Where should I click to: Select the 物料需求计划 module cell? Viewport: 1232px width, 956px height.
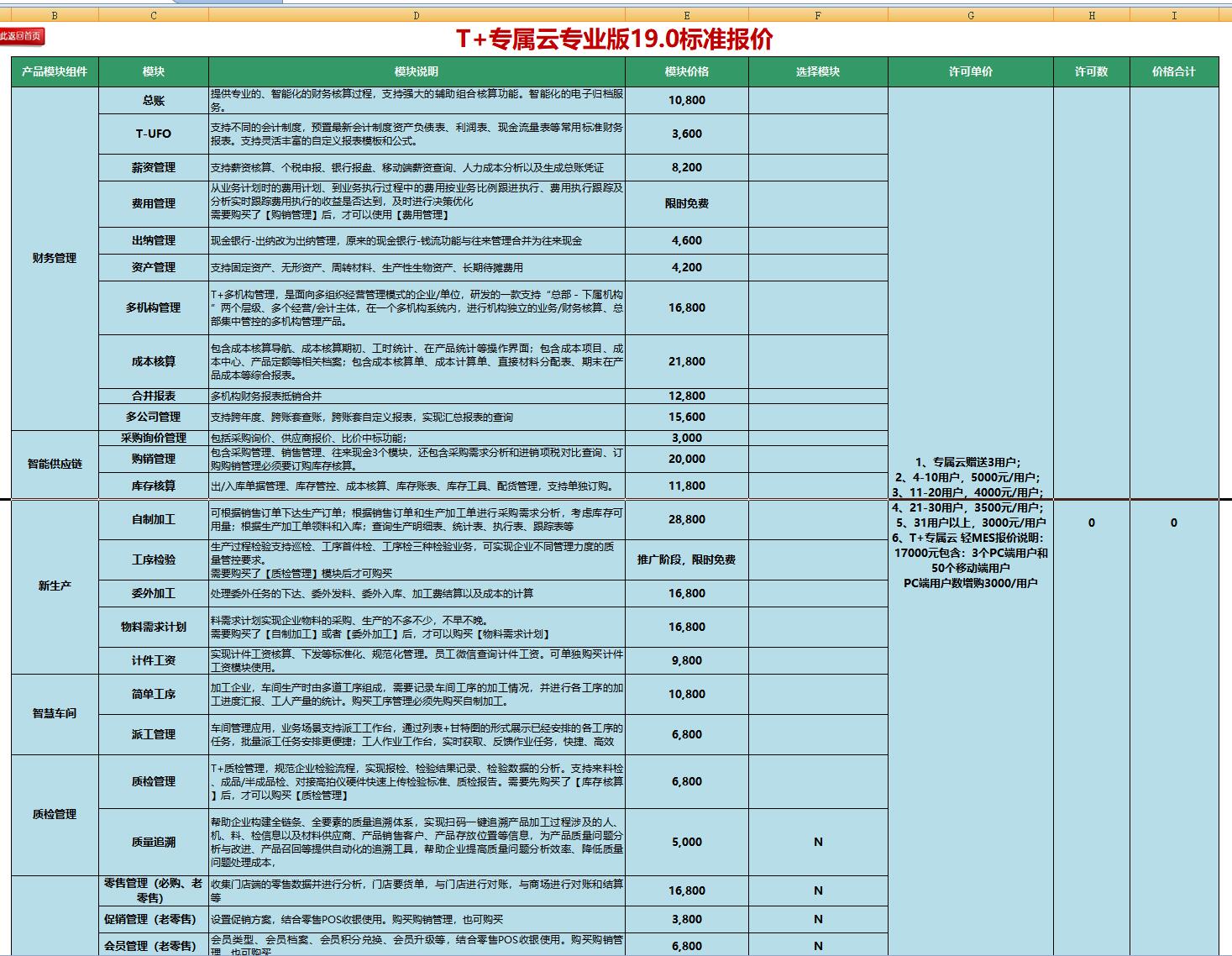tap(153, 627)
